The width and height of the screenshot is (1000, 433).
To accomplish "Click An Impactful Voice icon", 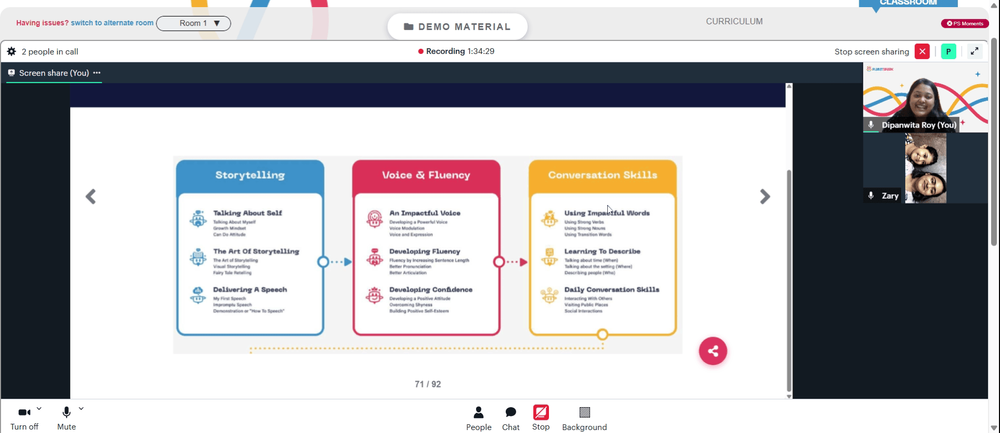I will pos(374,219).
